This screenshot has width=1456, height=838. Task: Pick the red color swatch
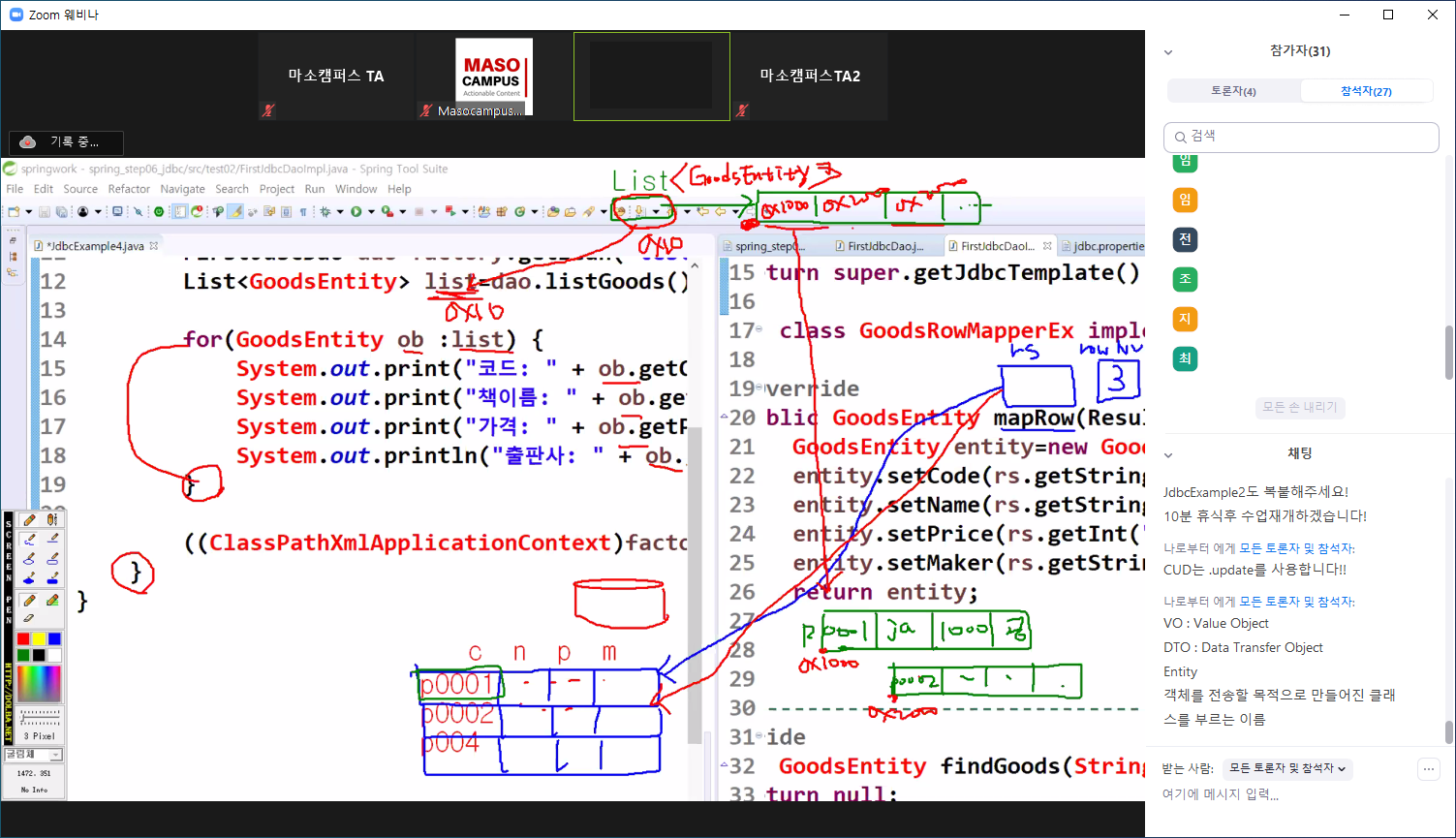tap(23, 638)
